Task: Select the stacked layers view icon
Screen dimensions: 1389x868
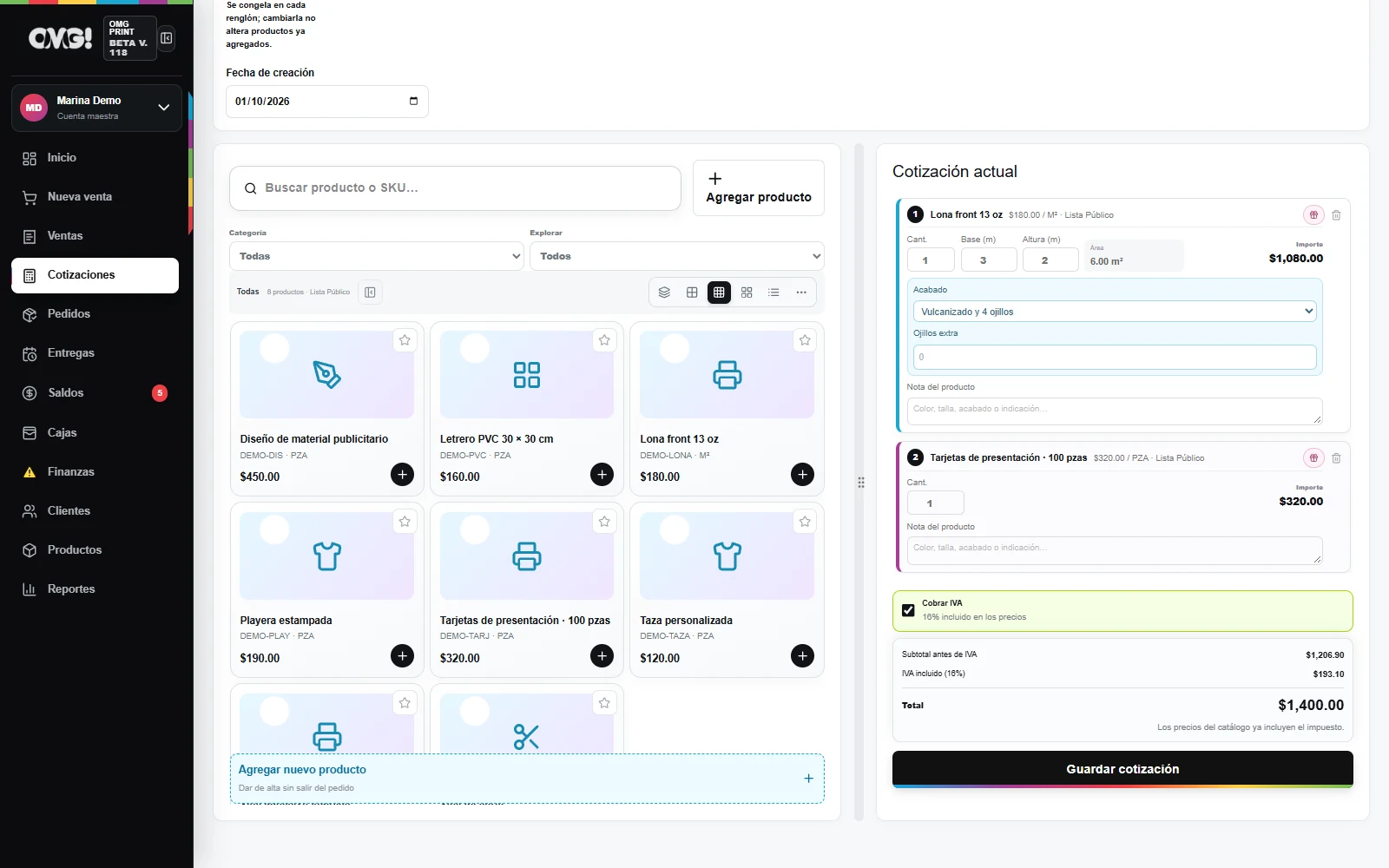Action: 664,293
